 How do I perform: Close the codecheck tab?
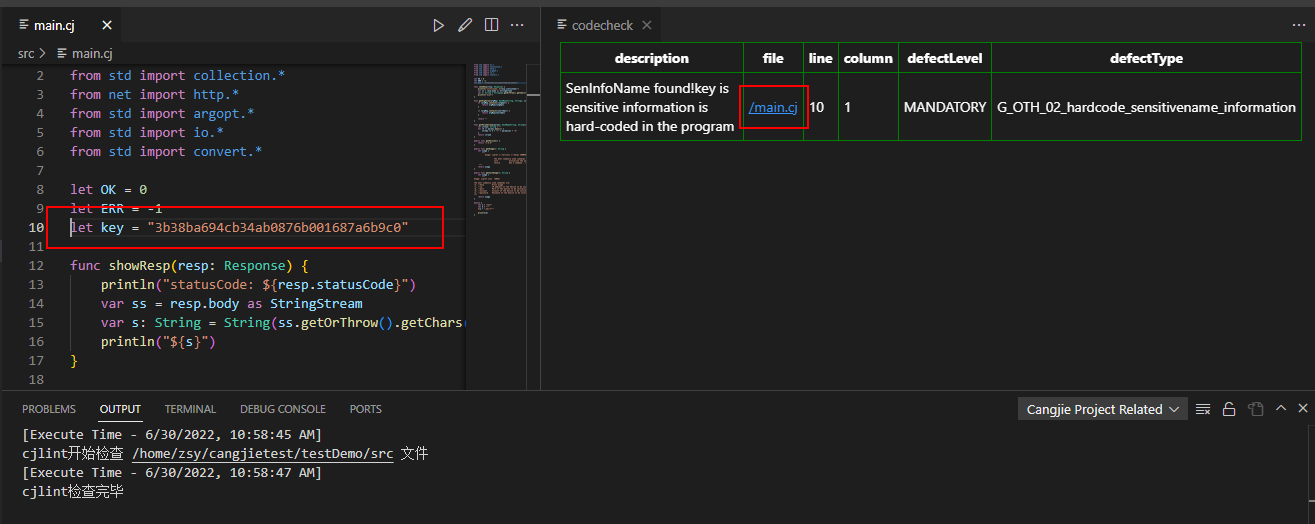point(646,25)
